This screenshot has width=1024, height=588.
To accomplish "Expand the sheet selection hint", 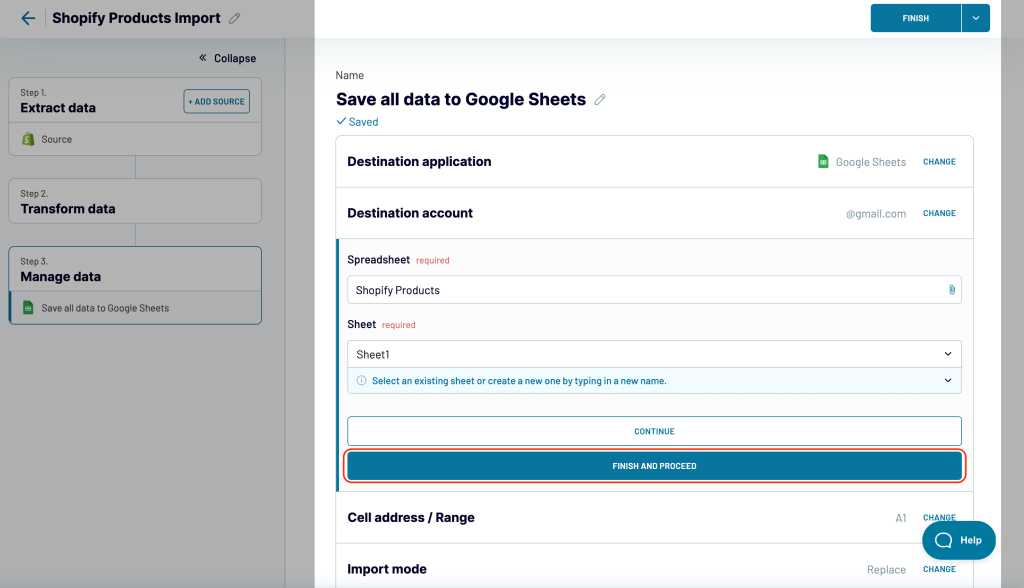I will click(948, 380).
